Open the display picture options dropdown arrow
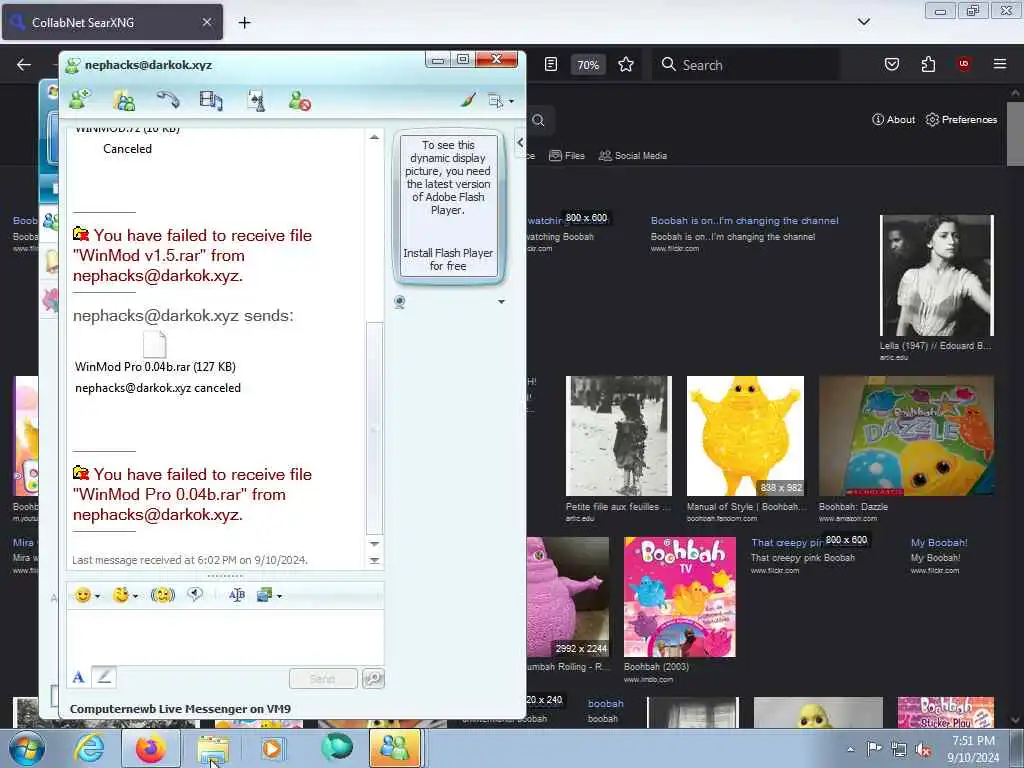The width and height of the screenshot is (1024, 768). [502, 302]
